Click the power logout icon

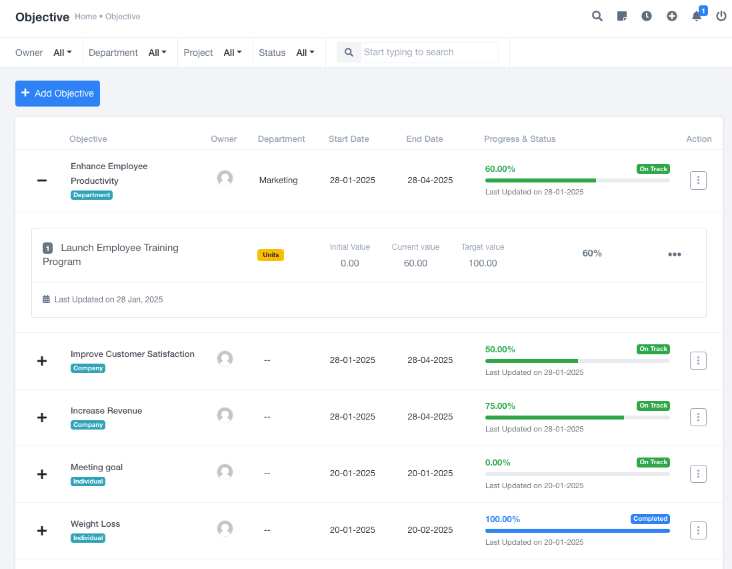tap(721, 16)
